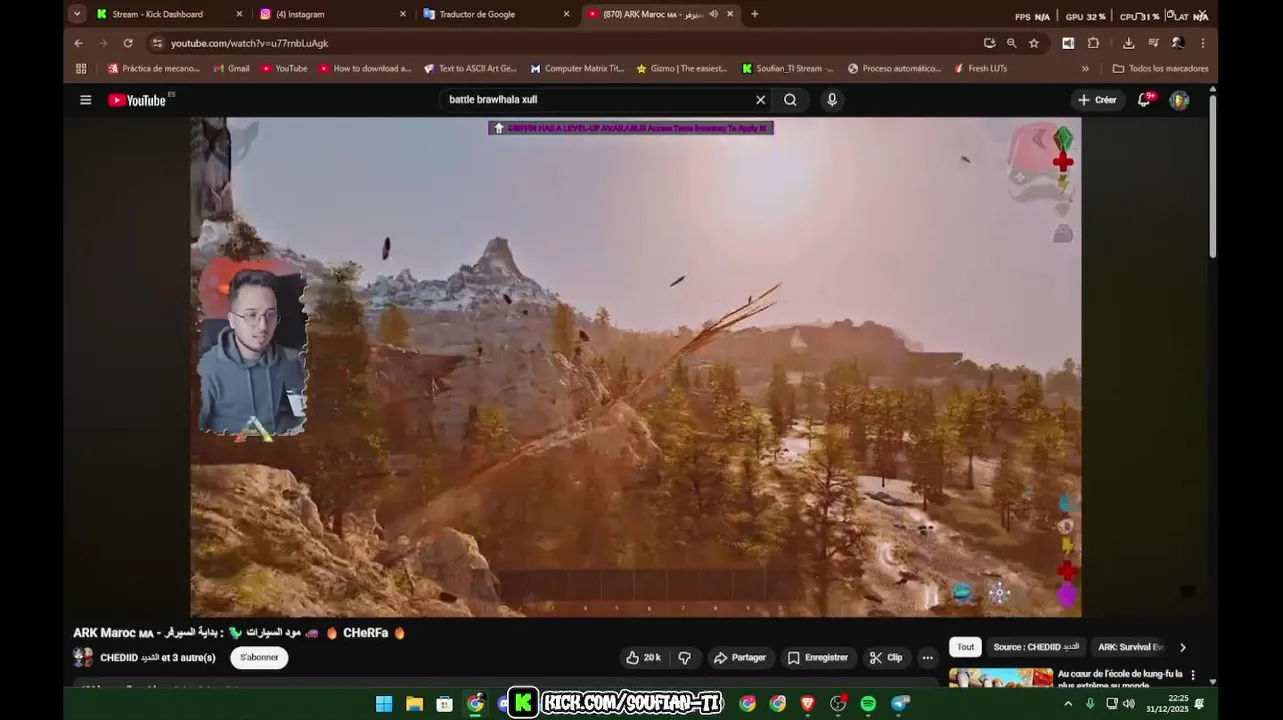This screenshot has height=720, width=1283.
Task: Open File Explorer from the taskbar
Action: [414, 704]
